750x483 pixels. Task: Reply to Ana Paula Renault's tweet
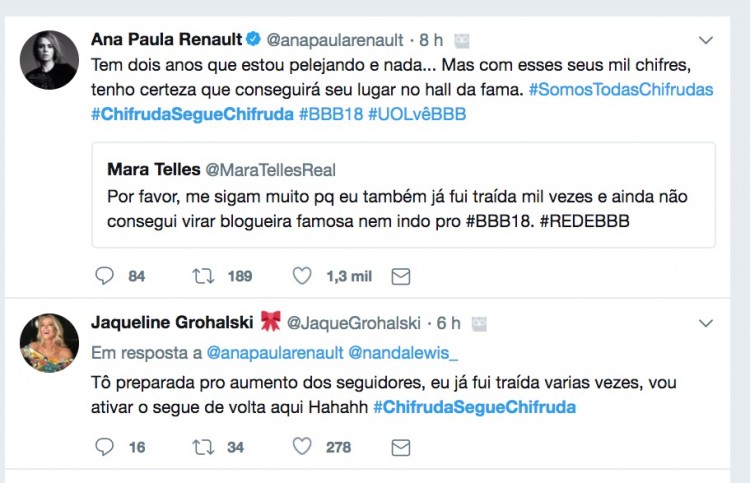[x=105, y=275]
